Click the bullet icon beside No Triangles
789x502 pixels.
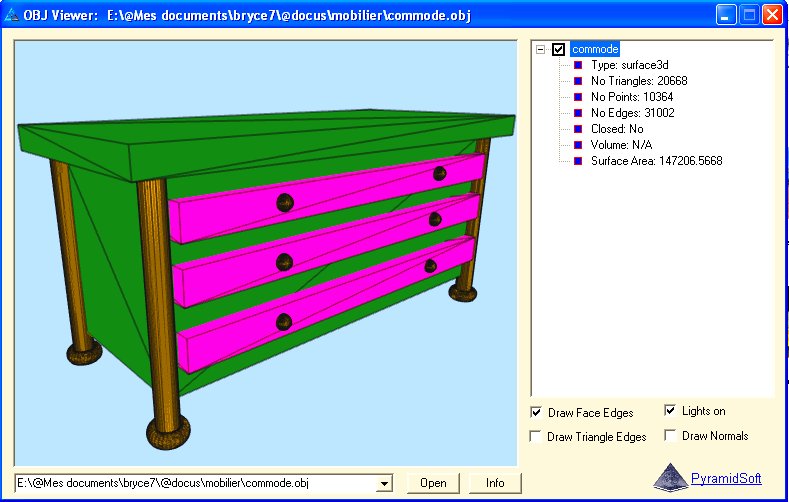pos(578,81)
